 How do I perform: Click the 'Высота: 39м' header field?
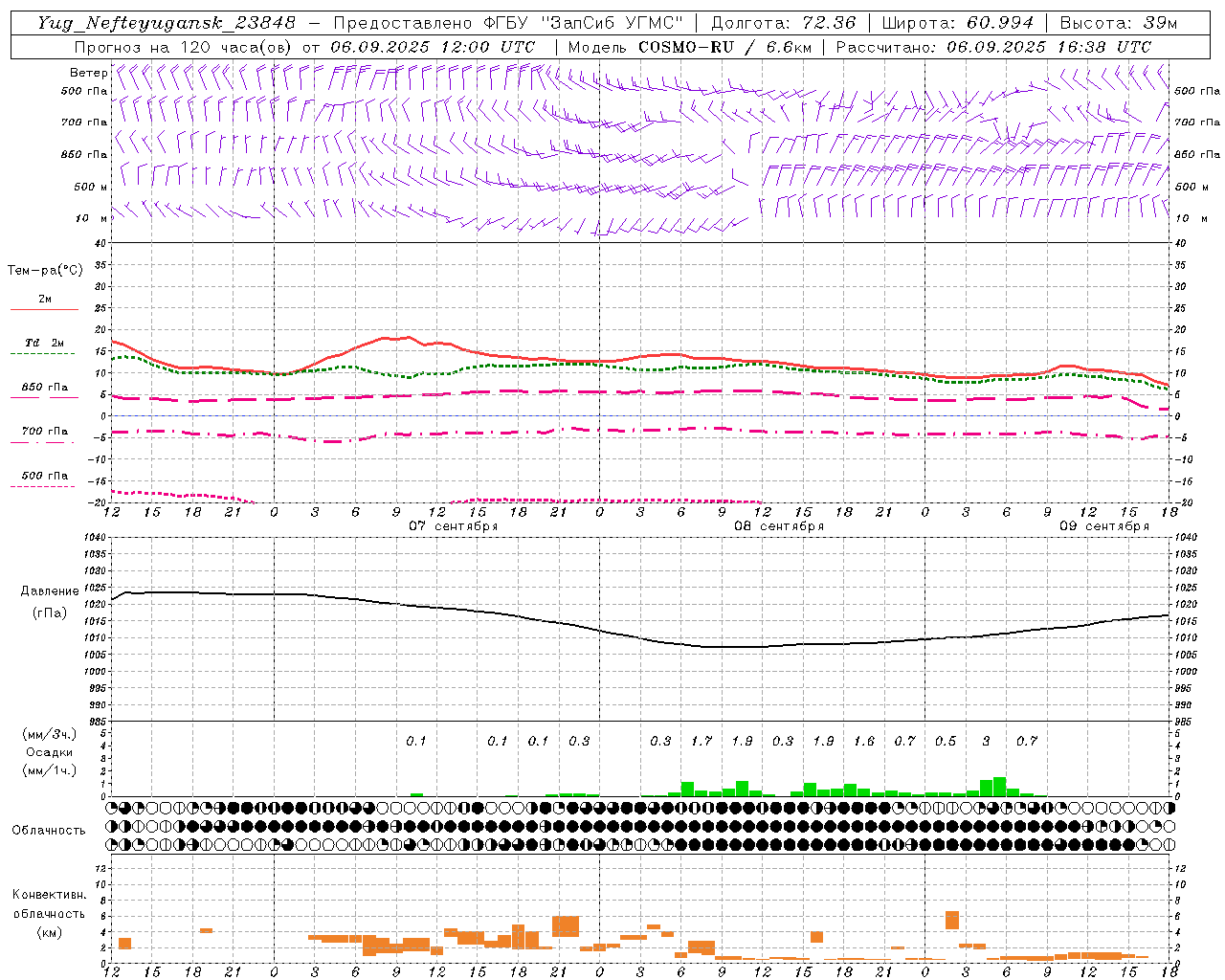click(x=1119, y=23)
